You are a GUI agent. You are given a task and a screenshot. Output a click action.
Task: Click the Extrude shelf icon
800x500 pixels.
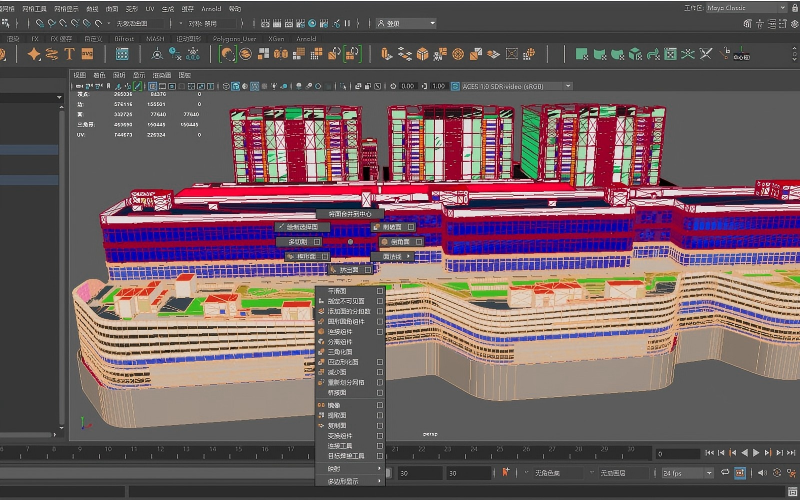click(x=387, y=54)
